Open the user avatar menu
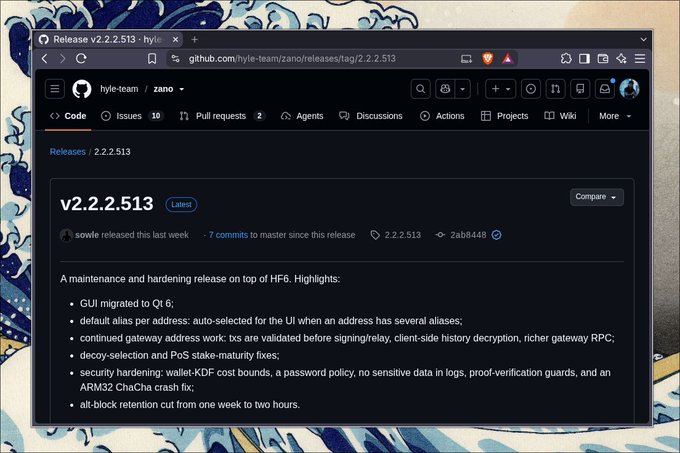This screenshot has width=680, height=453. pyautogui.click(x=629, y=89)
